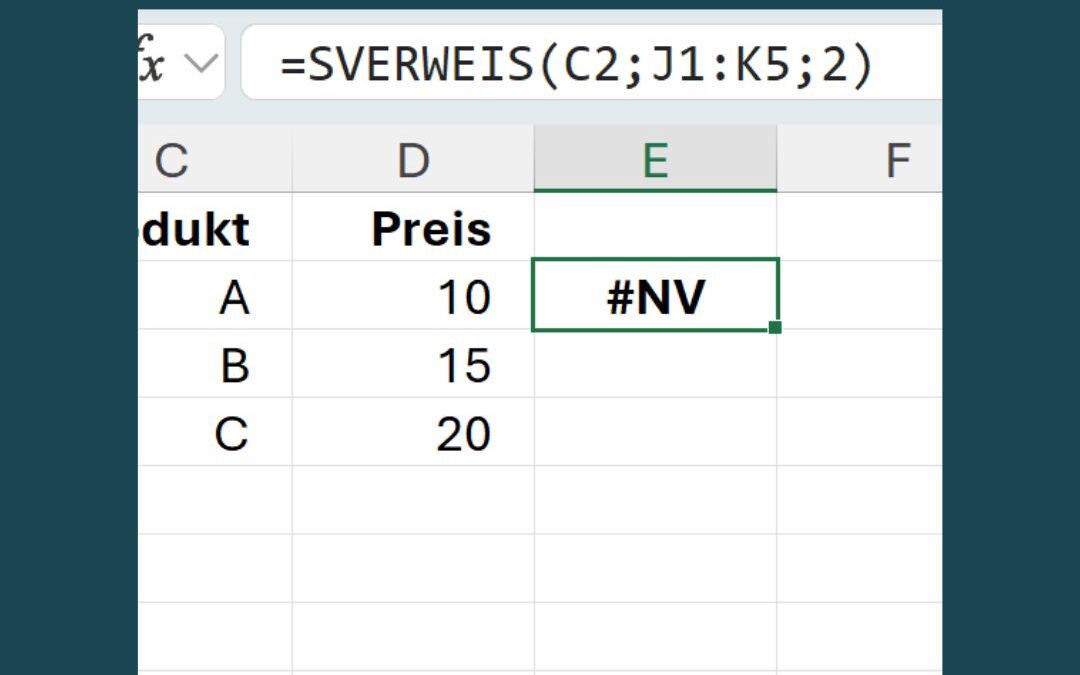Image resolution: width=1080 pixels, height=675 pixels.
Task: Click the fill handle of the #NV cell
Action: click(775, 327)
